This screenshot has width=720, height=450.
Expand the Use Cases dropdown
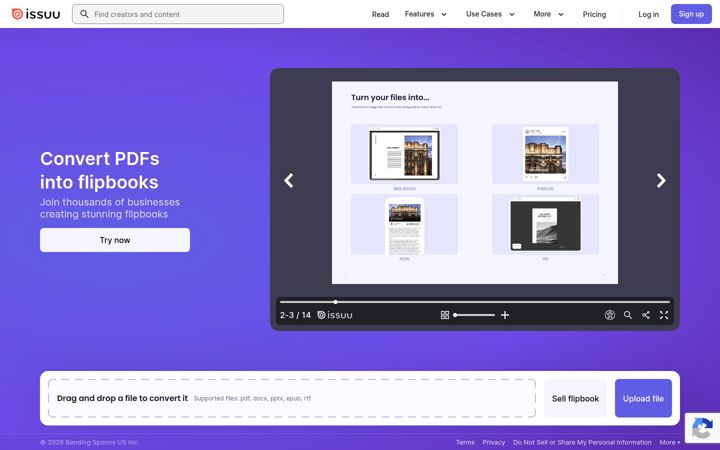490,14
